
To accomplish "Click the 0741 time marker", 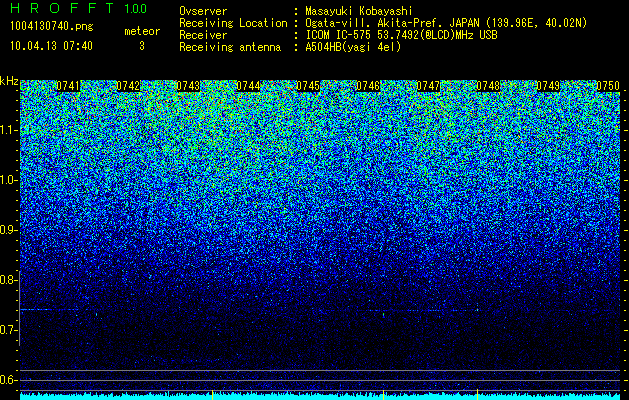I will coord(68,86).
